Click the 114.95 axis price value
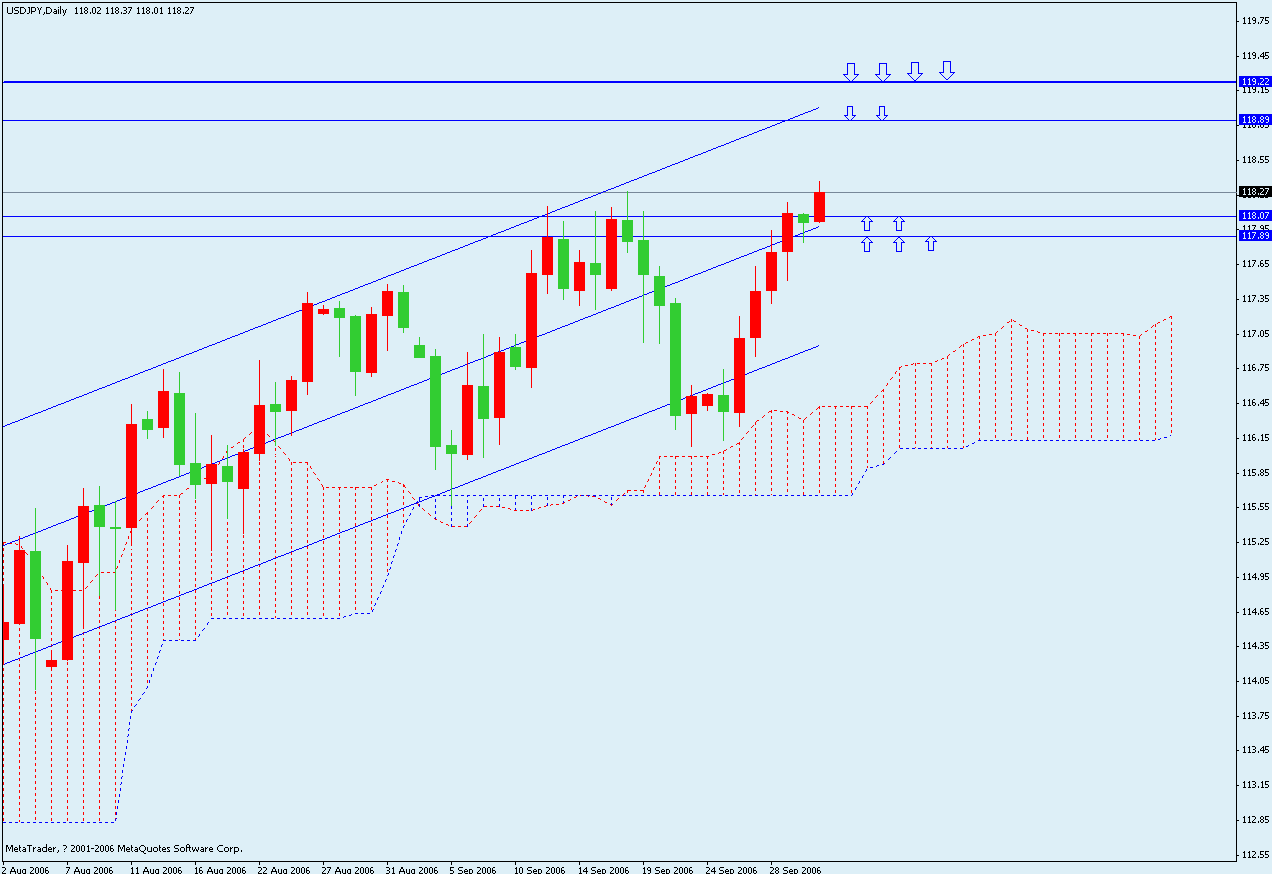 click(x=1255, y=577)
